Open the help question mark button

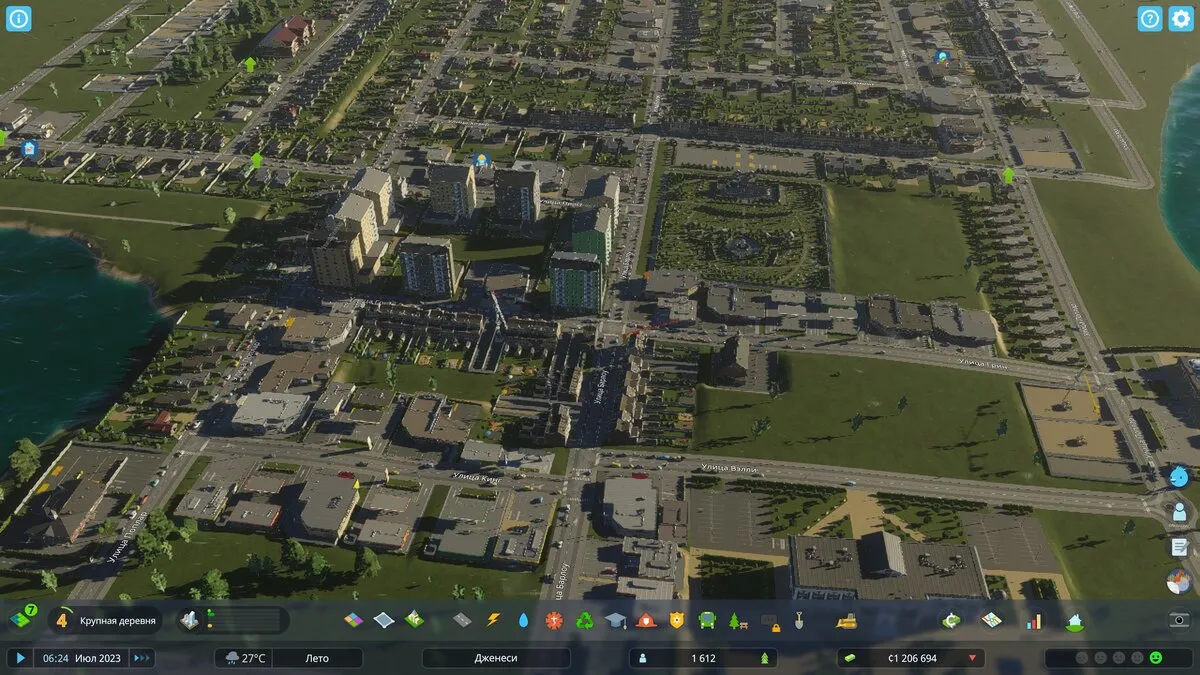pyautogui.click(x=1150, y=18)
